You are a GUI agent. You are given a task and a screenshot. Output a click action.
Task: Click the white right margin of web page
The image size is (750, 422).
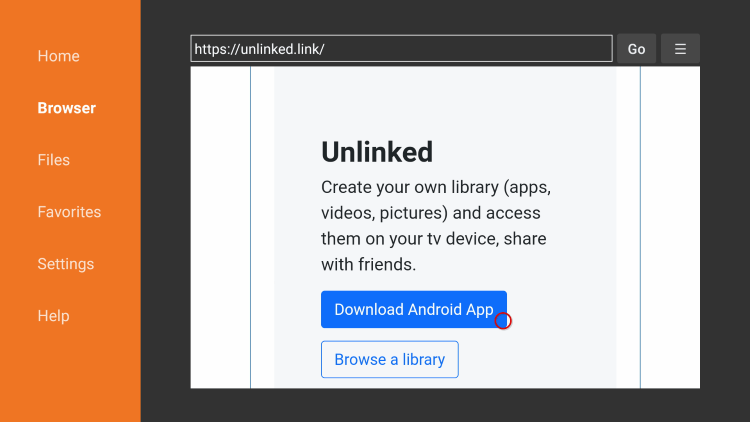670,227
